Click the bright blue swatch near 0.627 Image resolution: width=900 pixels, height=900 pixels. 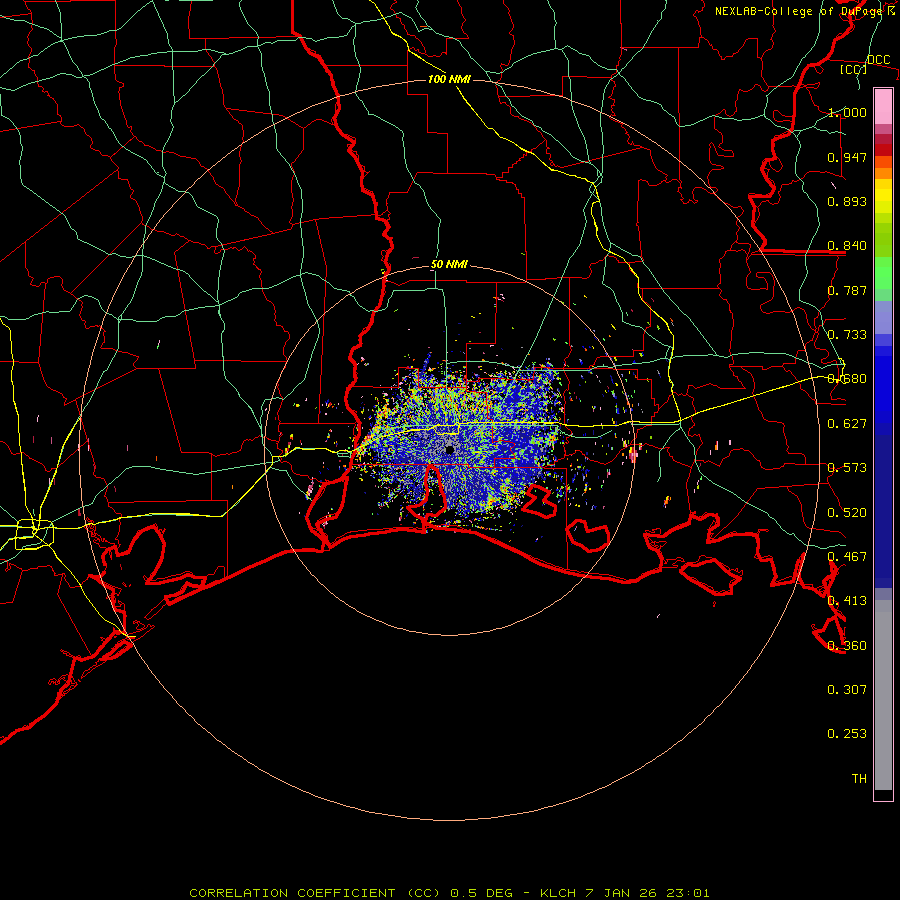(883, 390)
